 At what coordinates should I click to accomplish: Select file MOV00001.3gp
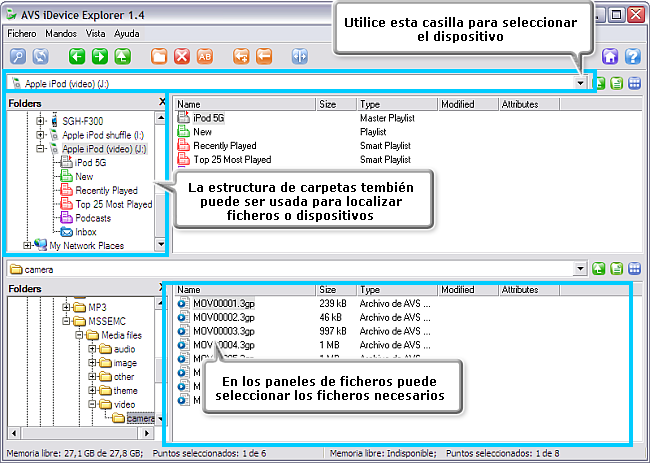tap(224, 303)
